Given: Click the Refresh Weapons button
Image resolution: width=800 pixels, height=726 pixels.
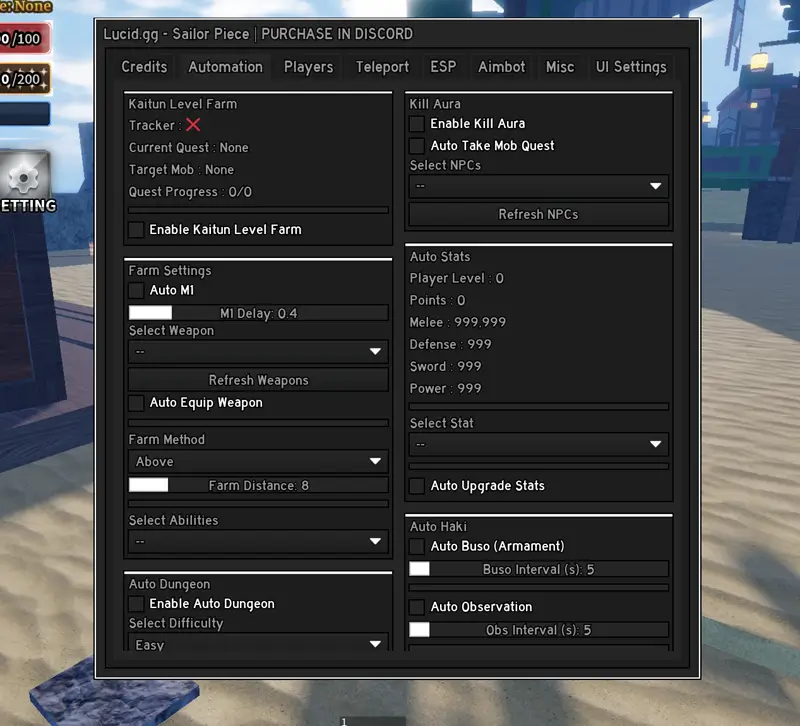Looking at the screenshot, I should (x=257, y=379).
